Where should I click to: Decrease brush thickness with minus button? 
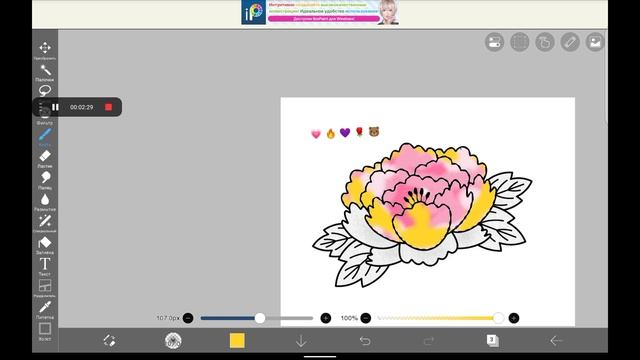(188, 318)
